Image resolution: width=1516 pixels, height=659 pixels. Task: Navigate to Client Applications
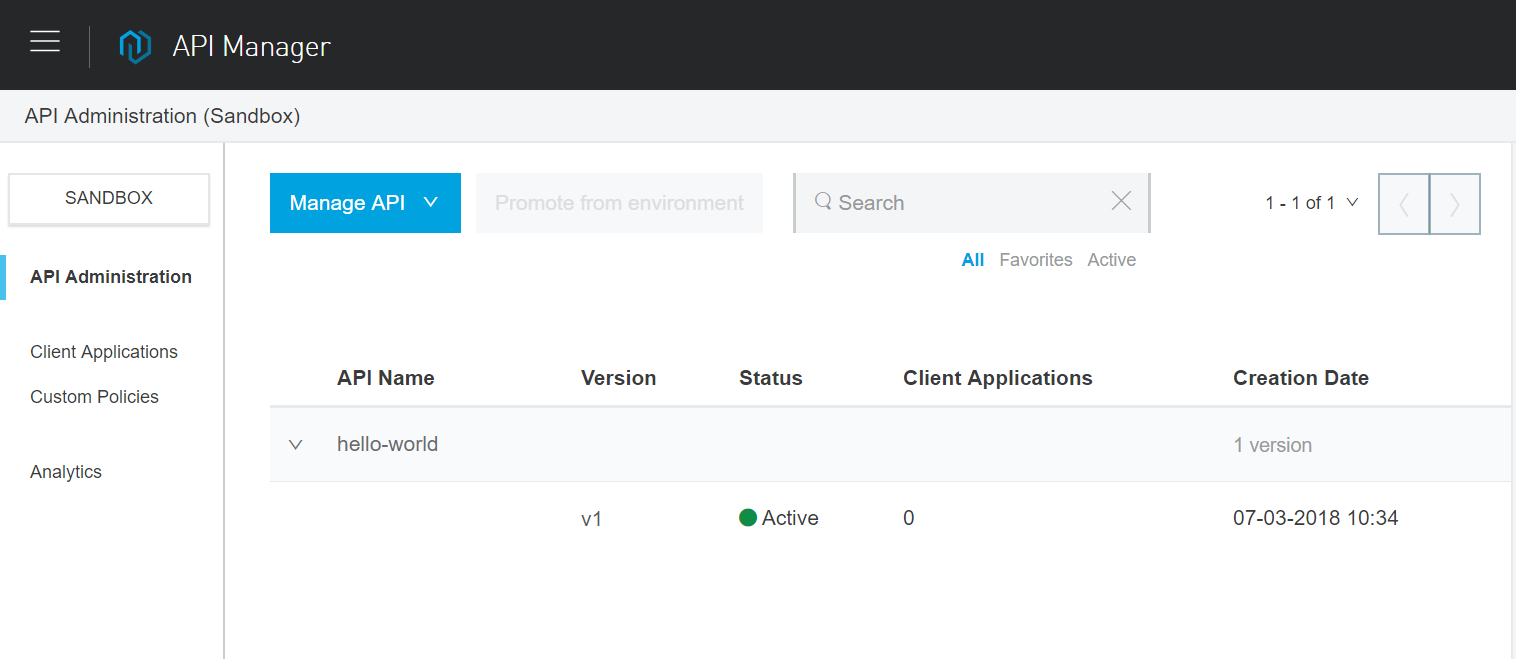point(103,351)
